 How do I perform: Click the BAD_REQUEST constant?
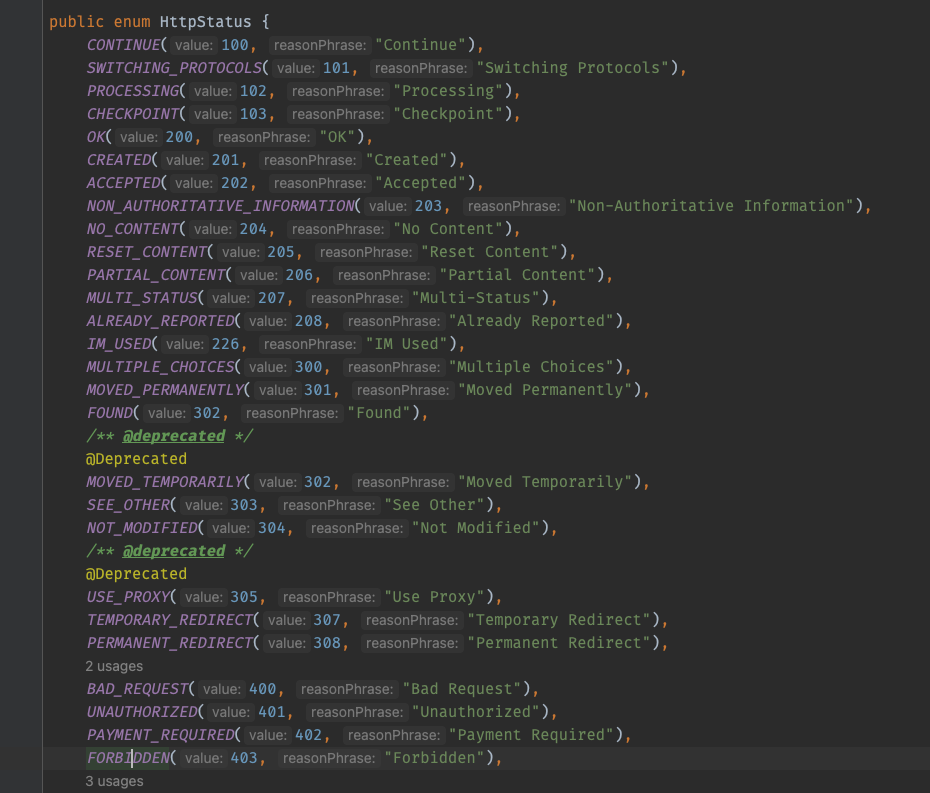pos(137,689)
